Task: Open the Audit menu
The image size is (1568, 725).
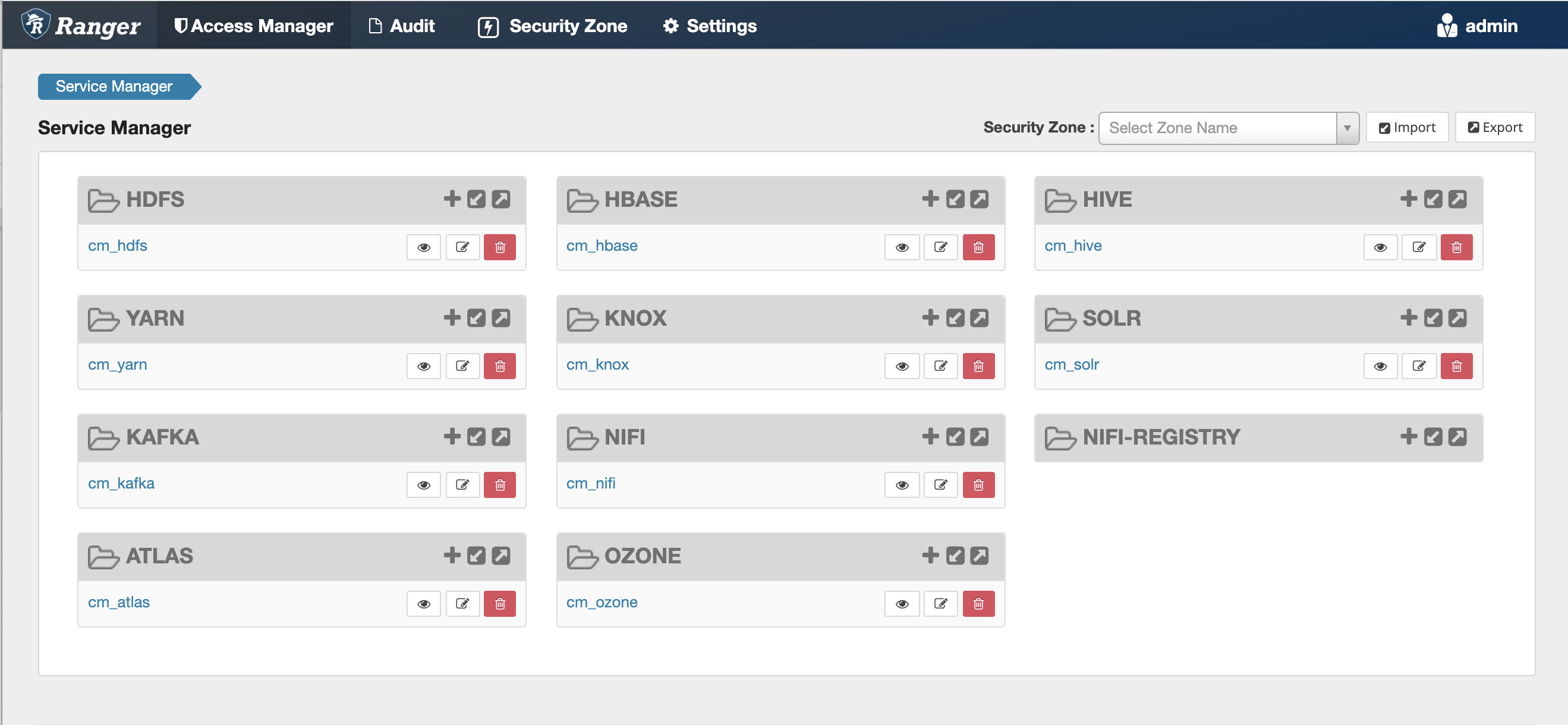Action: tap(412, 25)
